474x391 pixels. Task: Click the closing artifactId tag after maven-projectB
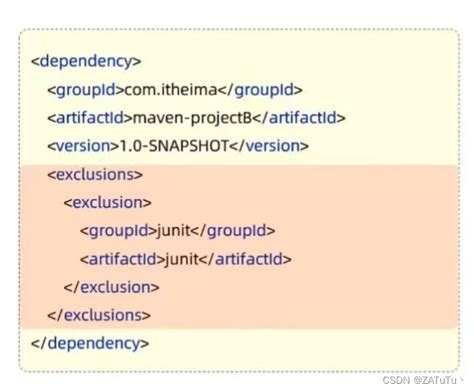299,118
